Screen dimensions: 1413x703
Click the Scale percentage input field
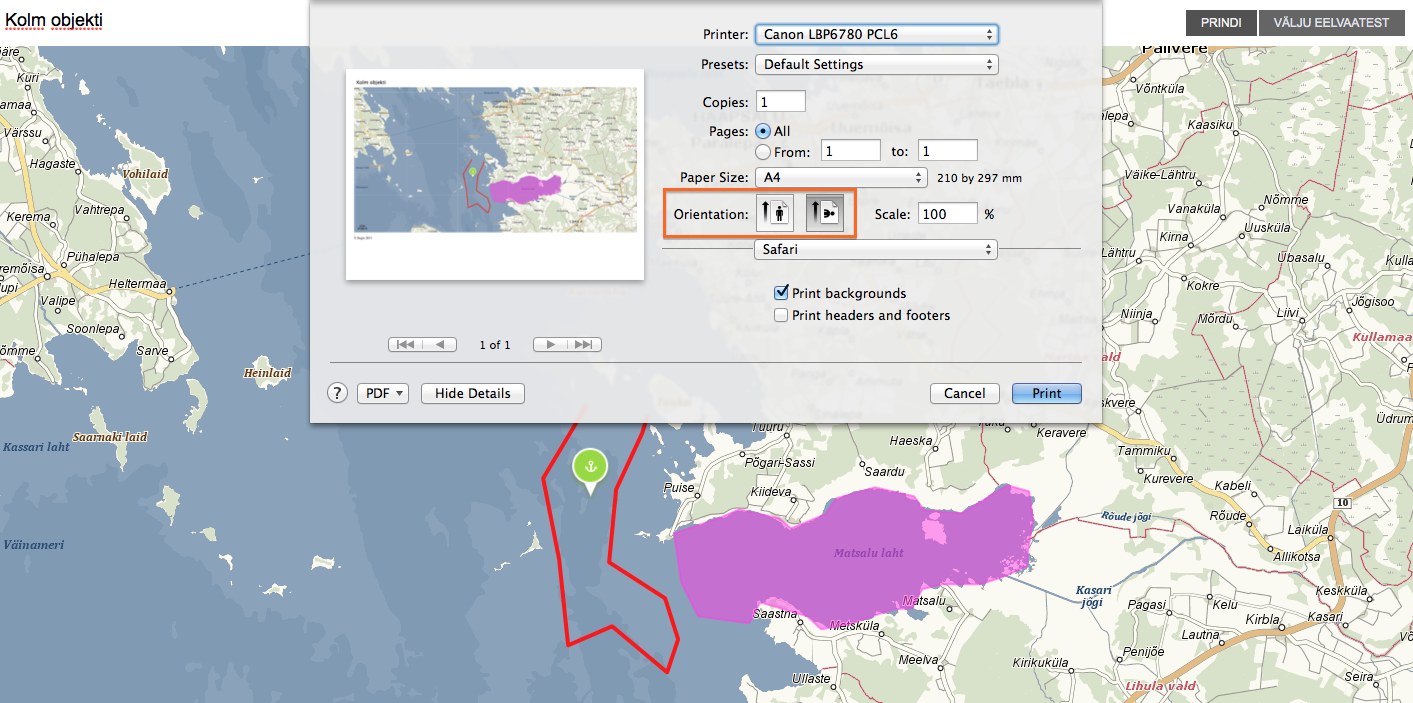(947, 214)
